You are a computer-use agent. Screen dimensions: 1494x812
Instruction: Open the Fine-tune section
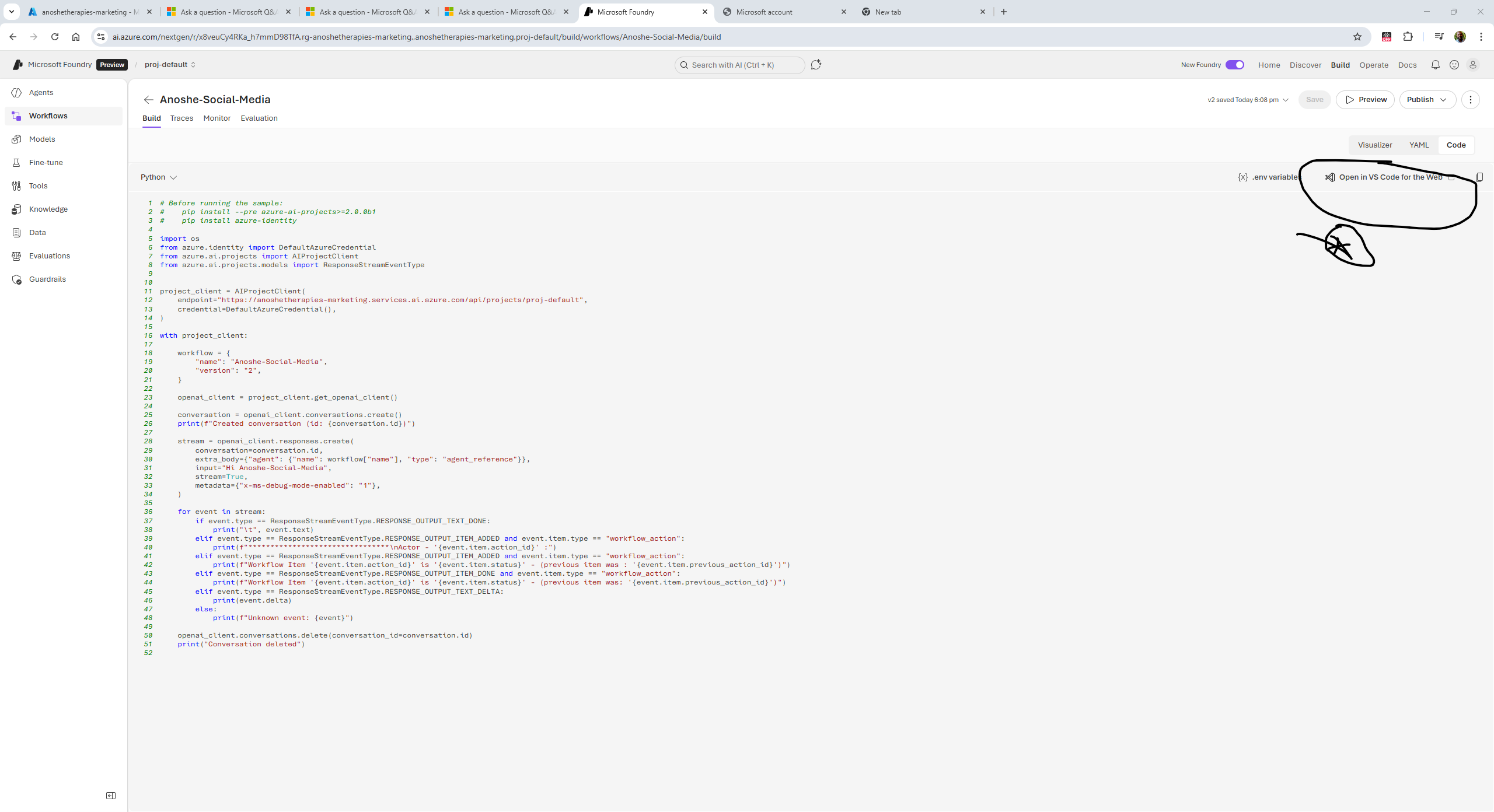pyautogui.click(x=44, y=162)
